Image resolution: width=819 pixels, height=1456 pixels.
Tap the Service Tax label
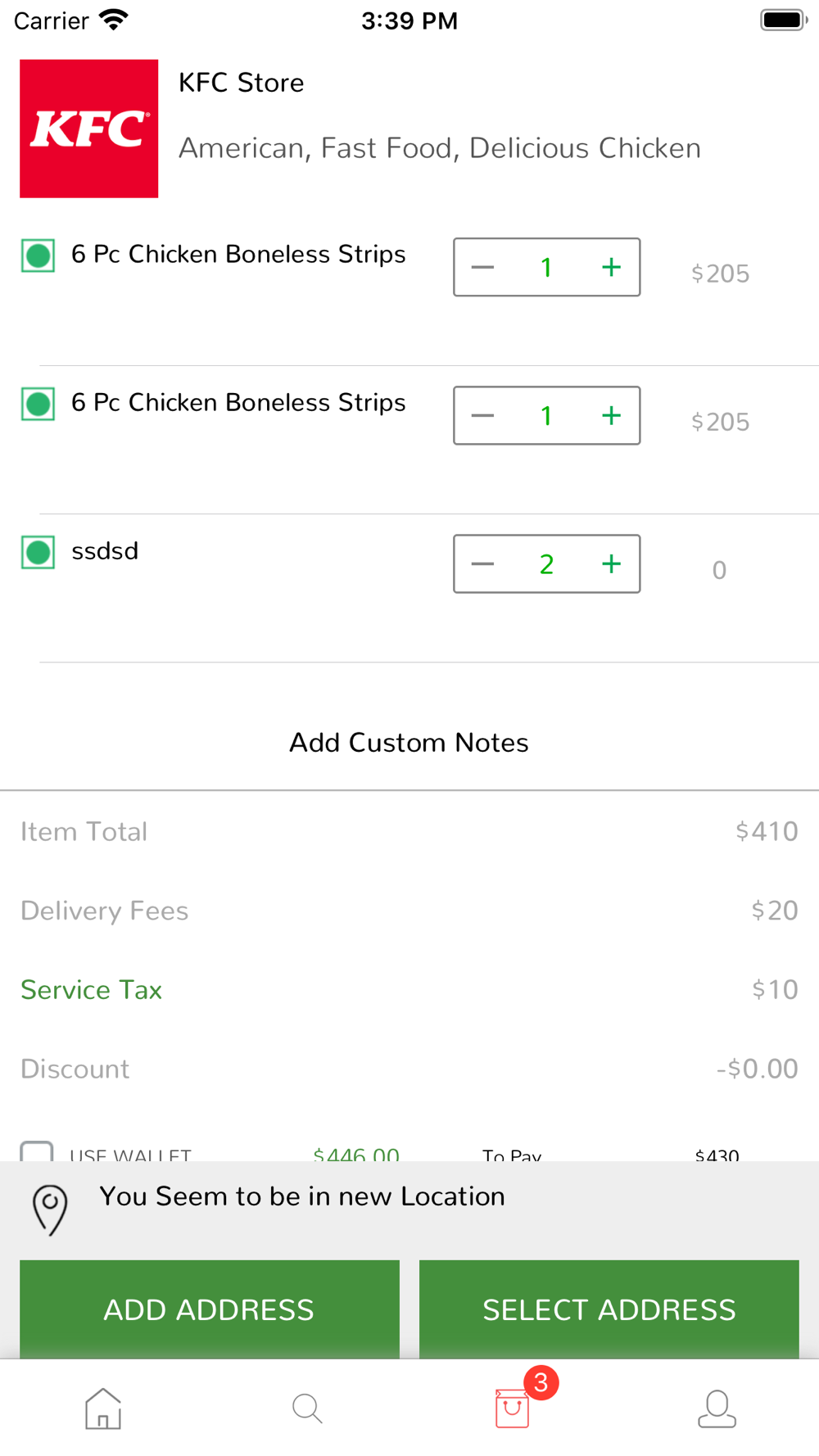pyautogui.click(x=91, y=990)
